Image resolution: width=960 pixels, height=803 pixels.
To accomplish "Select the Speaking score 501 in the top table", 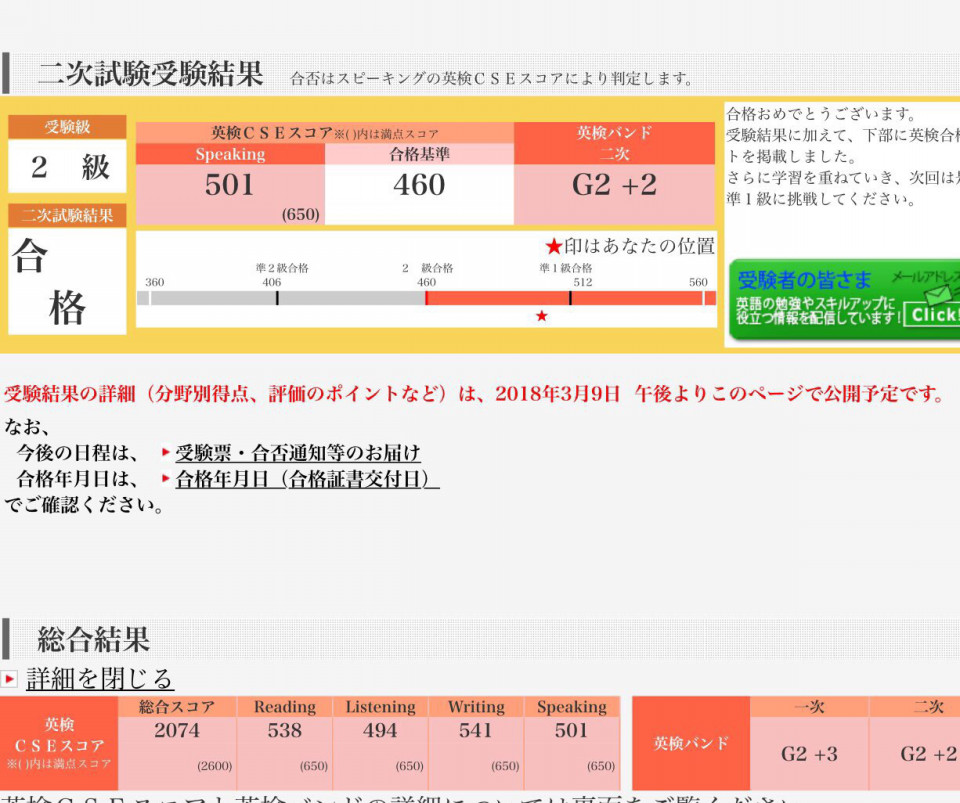I will point(230,185).
